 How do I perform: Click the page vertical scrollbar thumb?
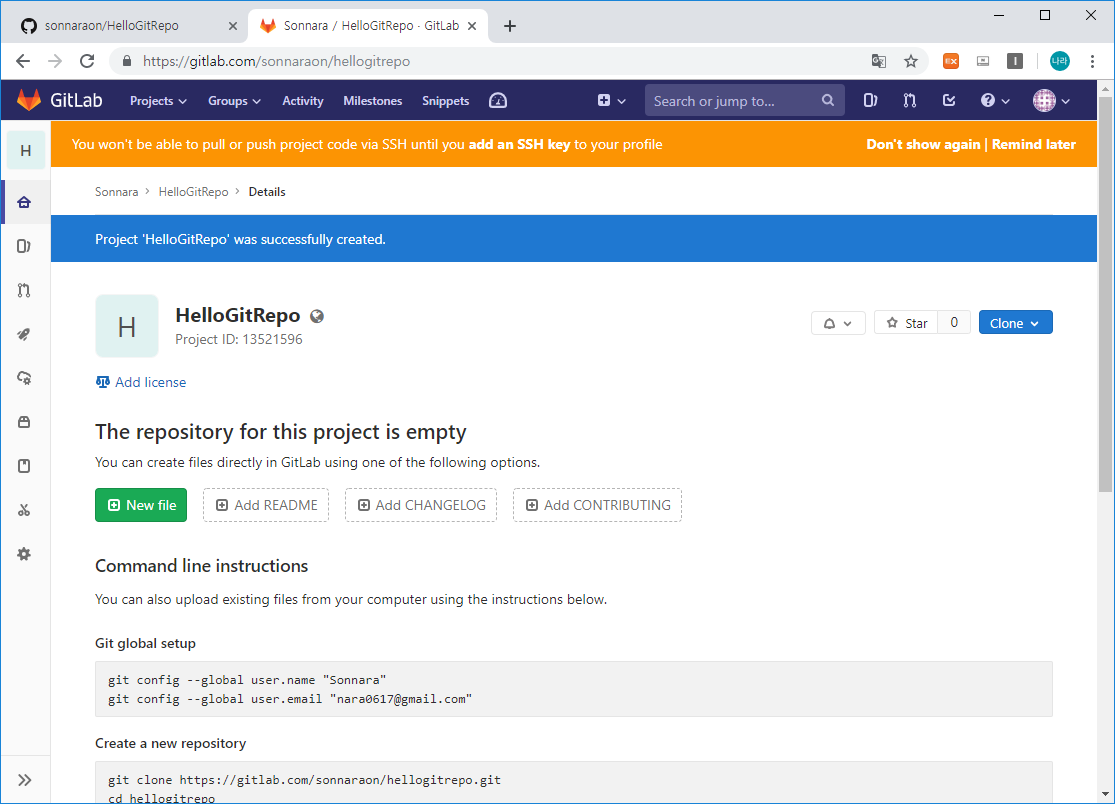click(1105, 294)
